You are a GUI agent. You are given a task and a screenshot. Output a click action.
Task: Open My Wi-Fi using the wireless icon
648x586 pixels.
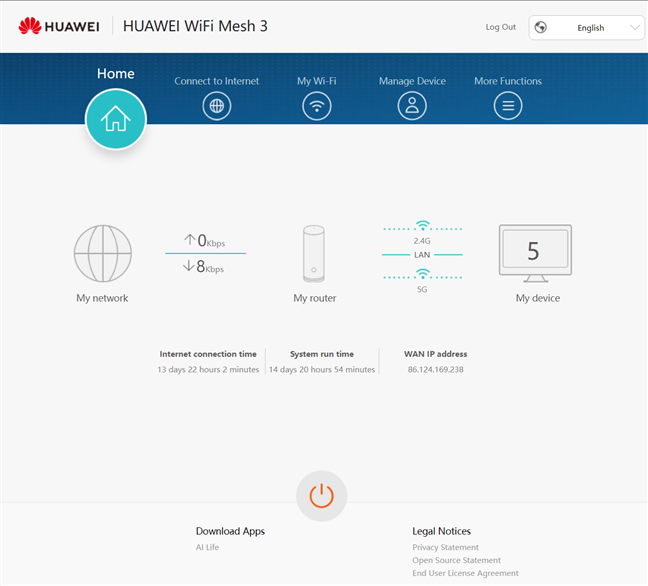click(317, 106)
